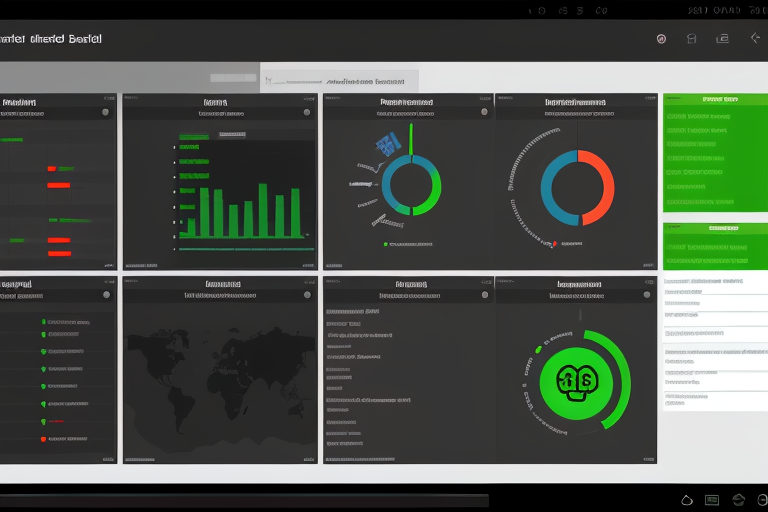Open the first entry in the white sidebar list
The width and height of the screenshot is (768, 512).
pyautogui.click(x=705, y=283)
